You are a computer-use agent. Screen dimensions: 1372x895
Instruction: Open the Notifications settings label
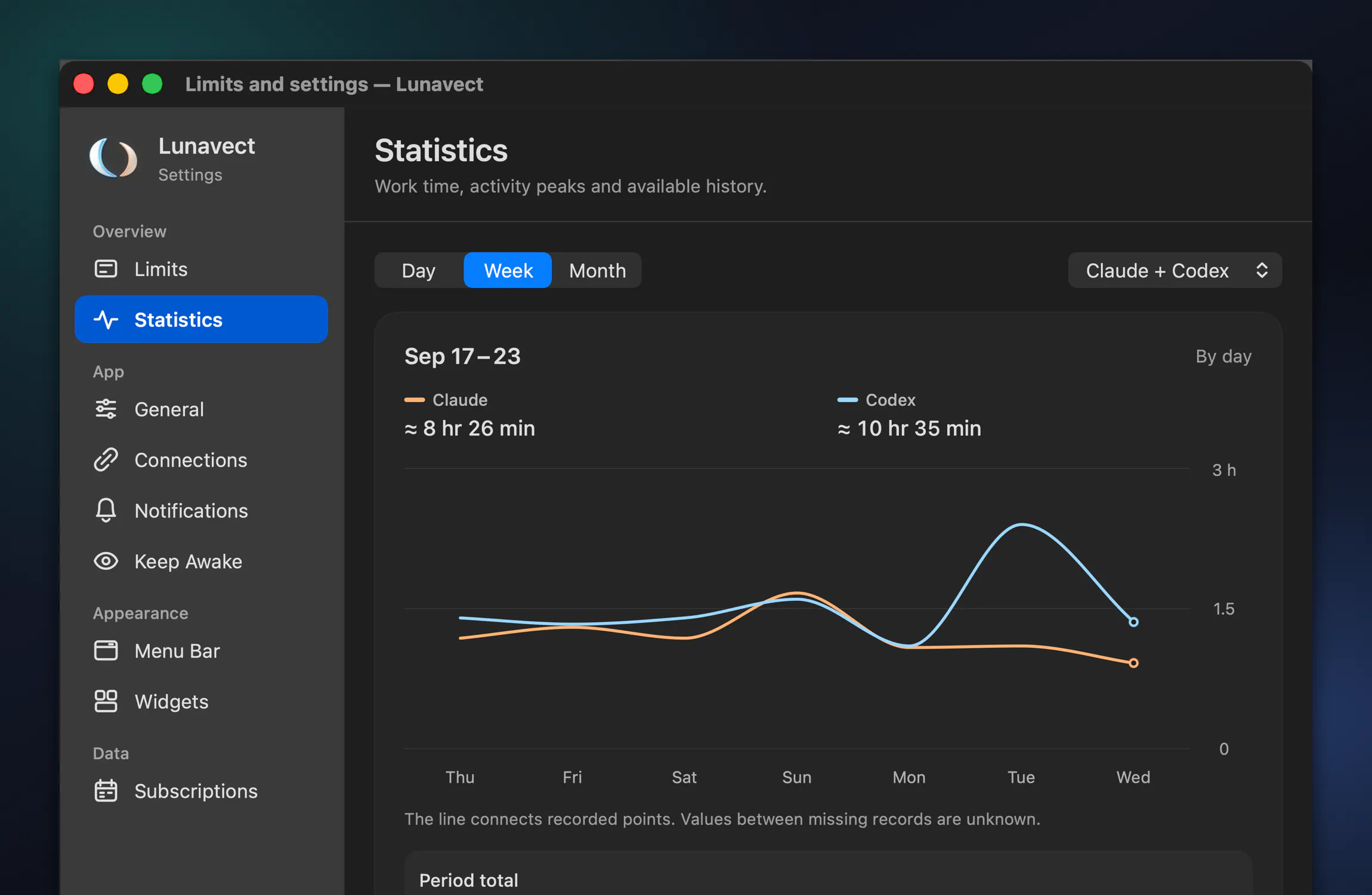(191, 511)
